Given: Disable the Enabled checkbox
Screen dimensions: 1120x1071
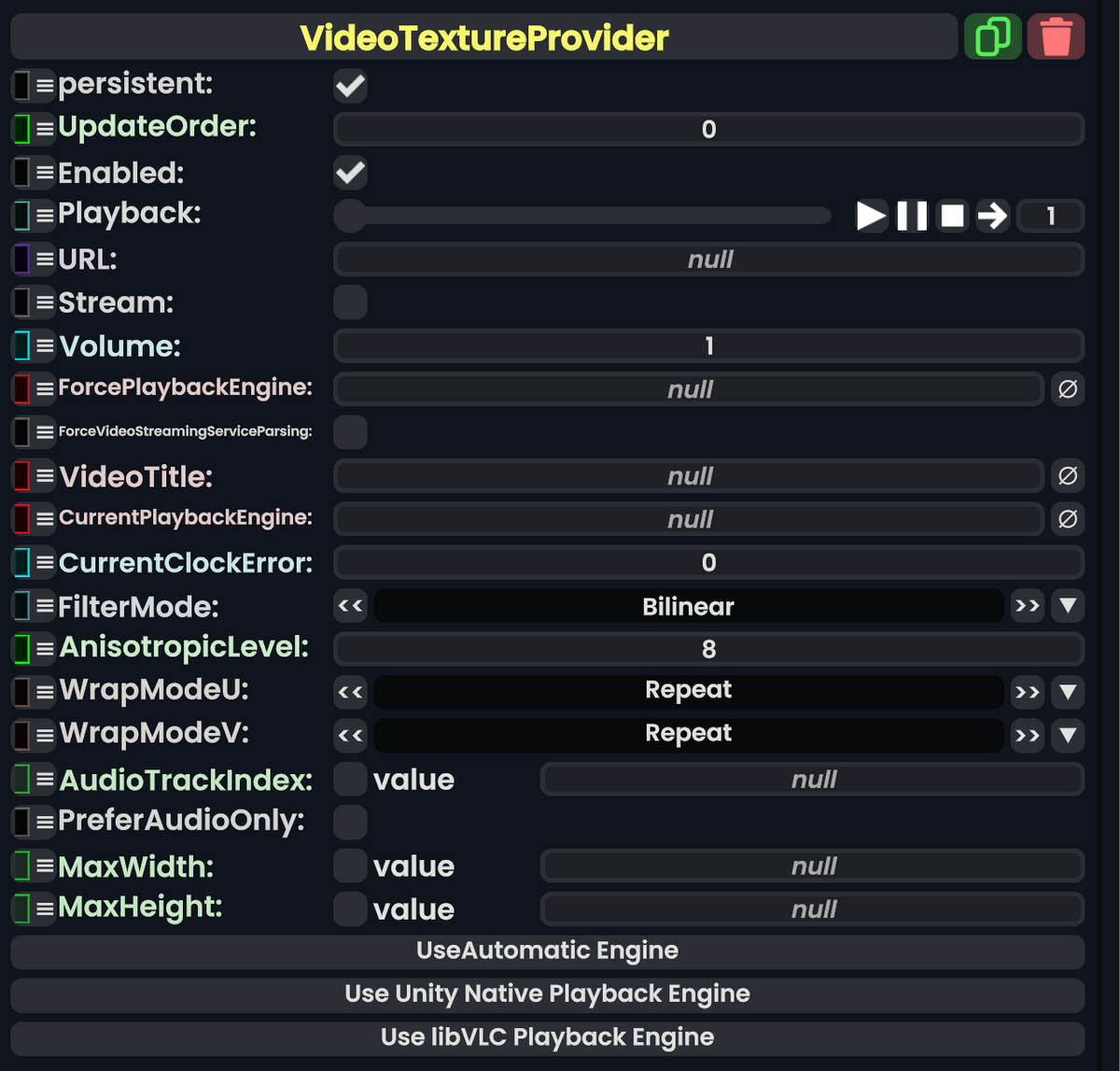Looking at the screenshot, I should pyautogui.click(x=350, y=173).
